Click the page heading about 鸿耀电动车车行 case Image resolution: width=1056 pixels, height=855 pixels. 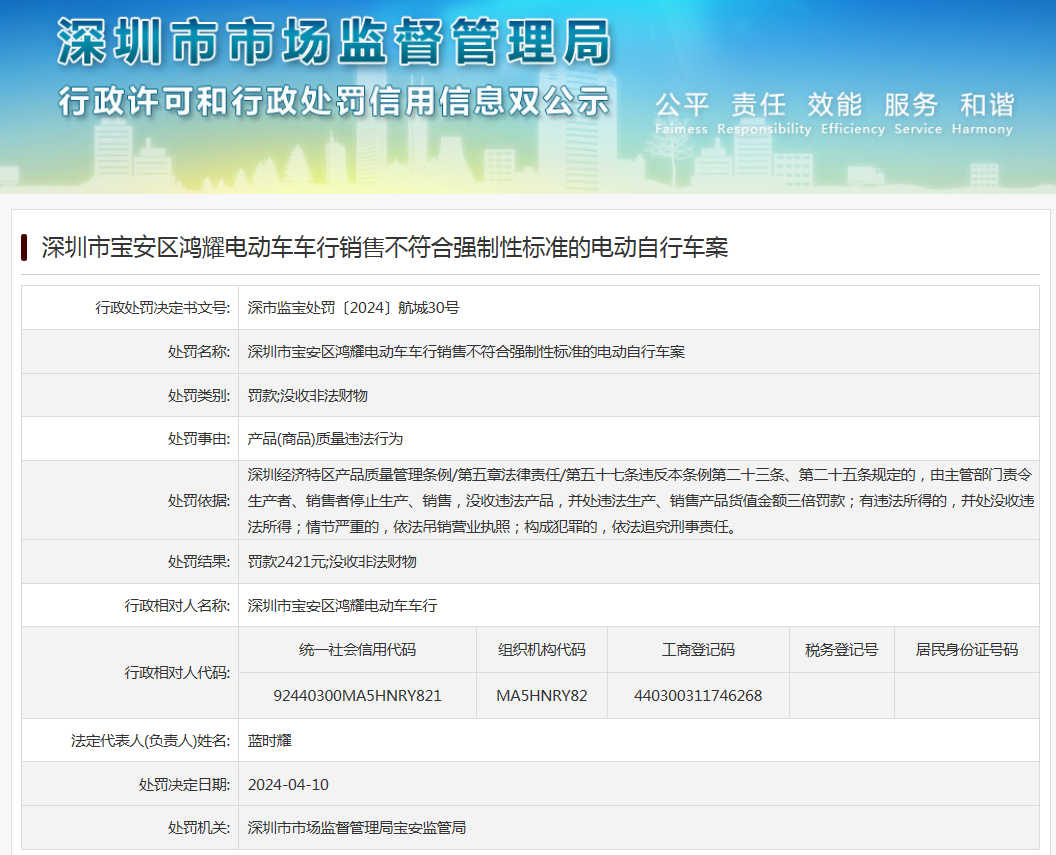click(385, 248)
